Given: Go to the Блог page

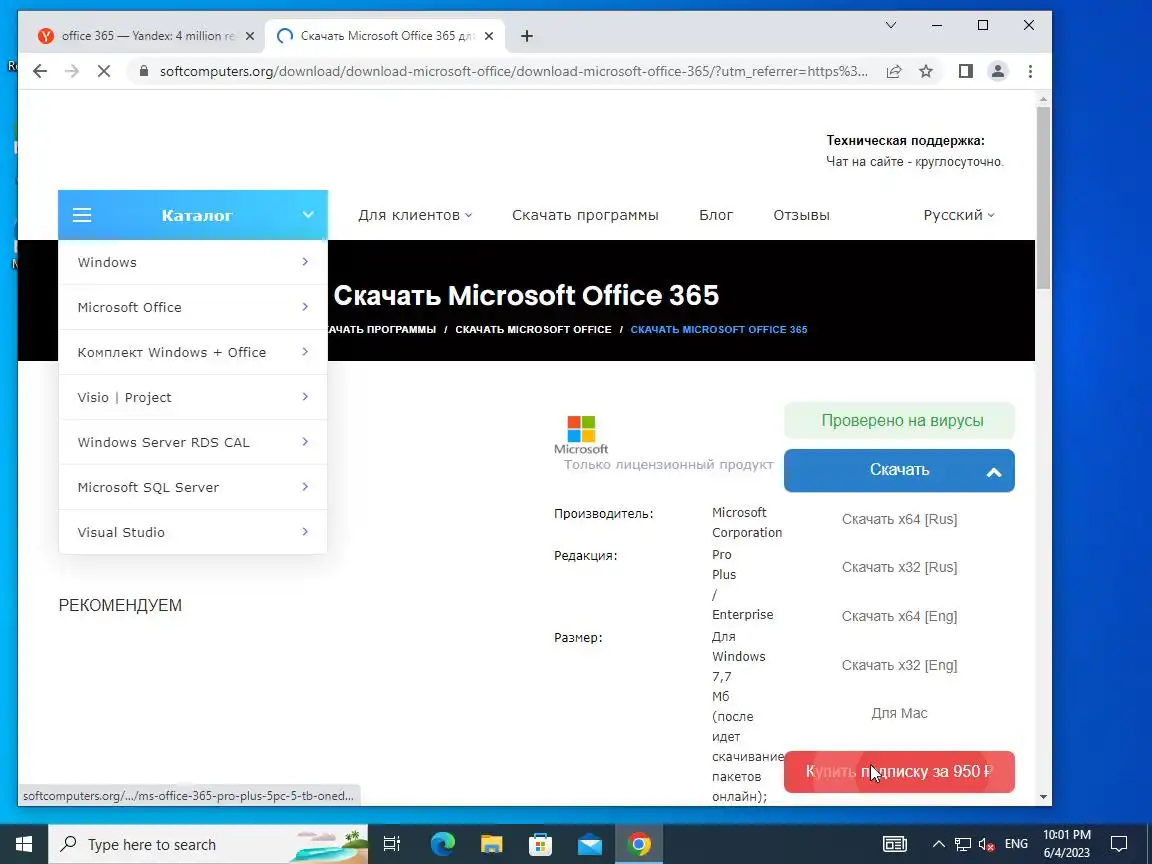Looking at the screenshot, I should pyautogui.click(x=716, y=215).
